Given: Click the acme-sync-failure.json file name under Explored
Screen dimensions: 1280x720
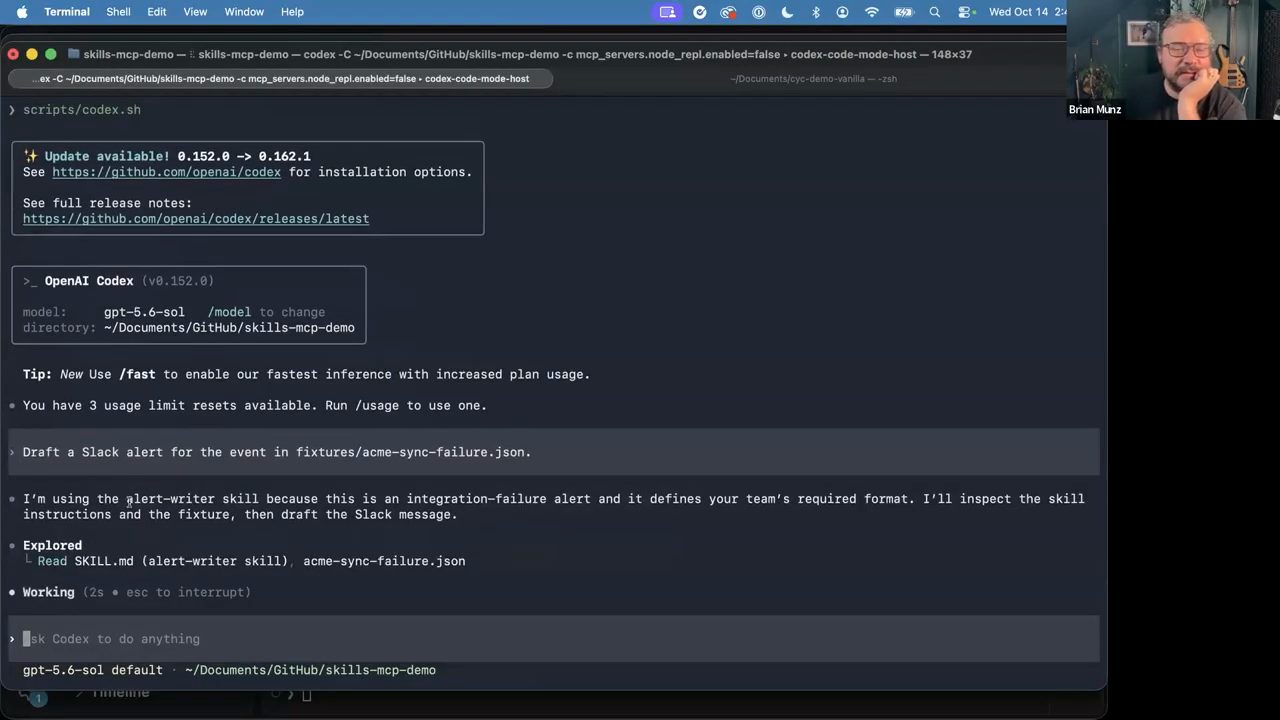Looking at the screenshot, I should [x=384, y=561].
